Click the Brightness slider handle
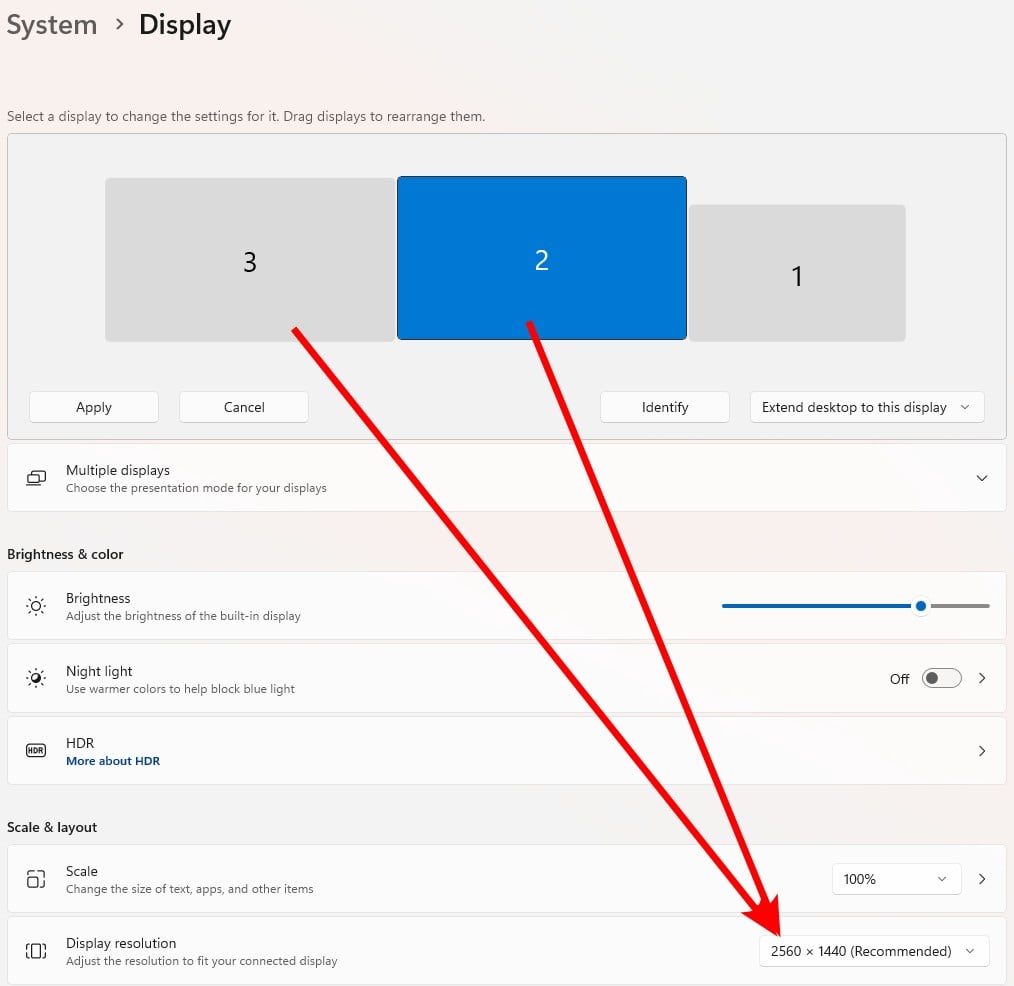 [921, 606]
